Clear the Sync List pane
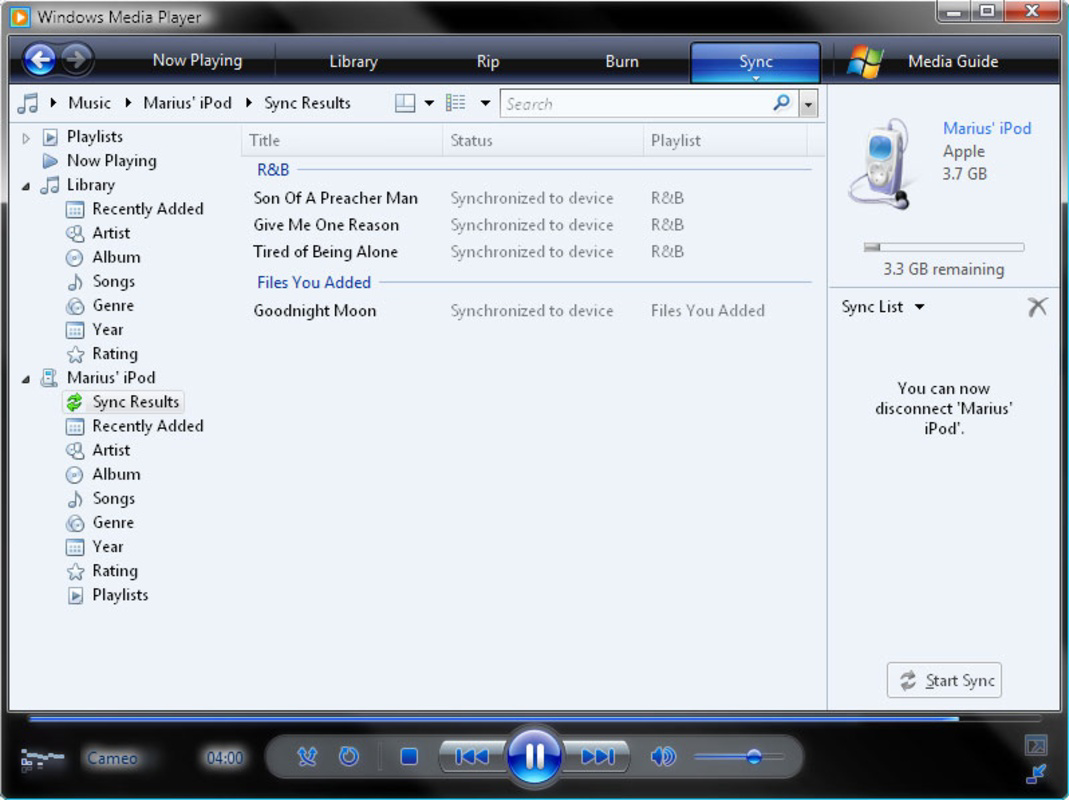 1037,307
